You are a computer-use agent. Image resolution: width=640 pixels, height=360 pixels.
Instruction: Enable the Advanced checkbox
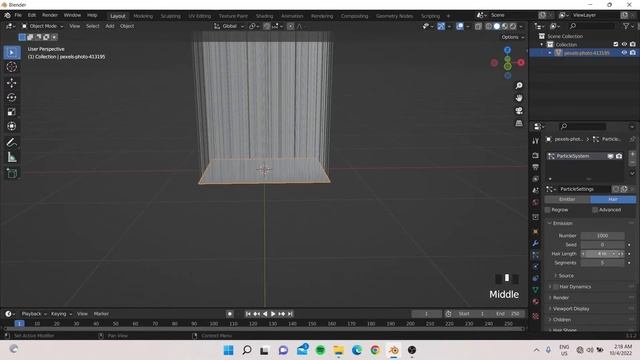(595, 210)
